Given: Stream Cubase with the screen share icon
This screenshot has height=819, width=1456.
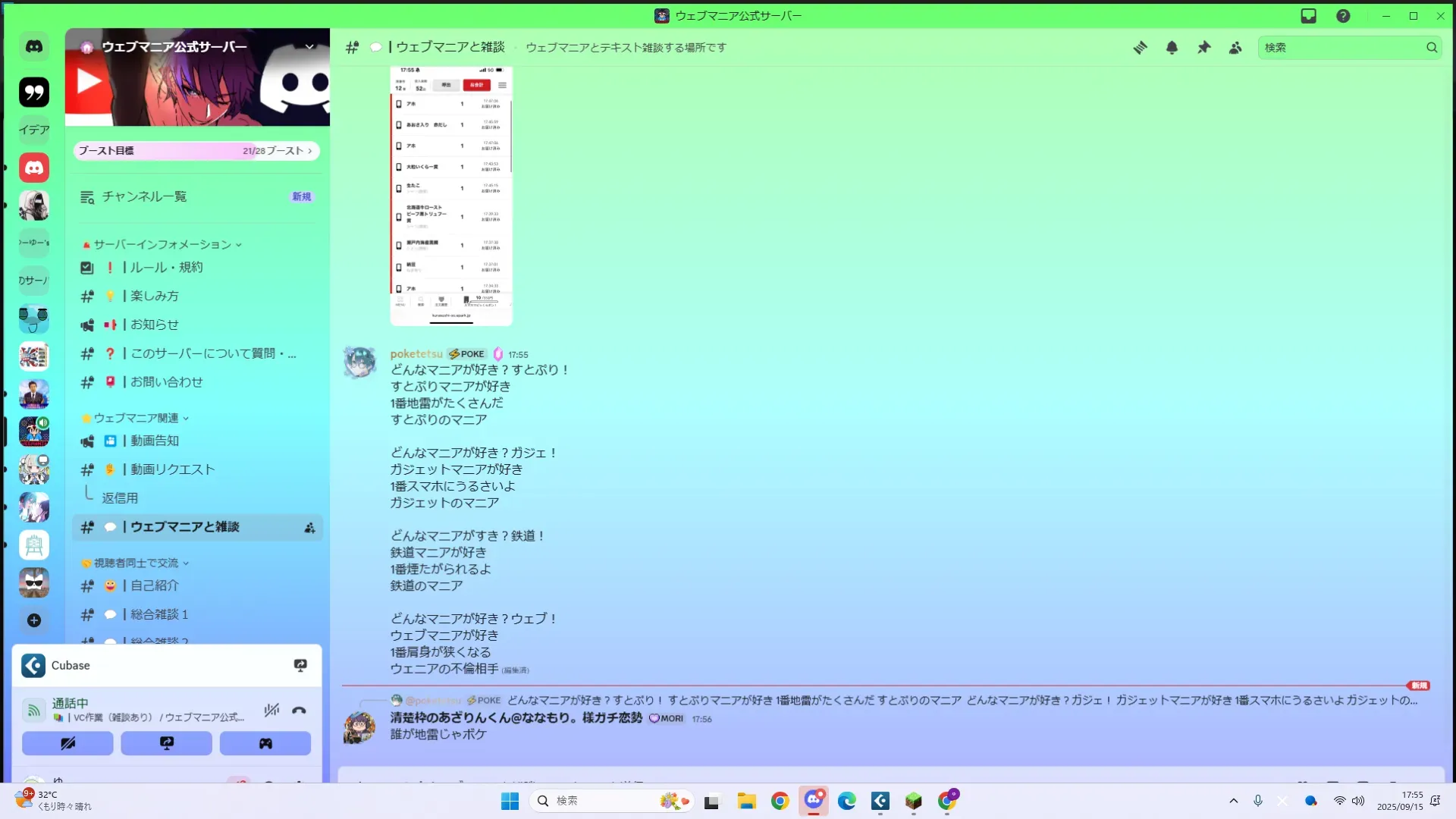Looking at the screenshot, I should tap(300, 665).
